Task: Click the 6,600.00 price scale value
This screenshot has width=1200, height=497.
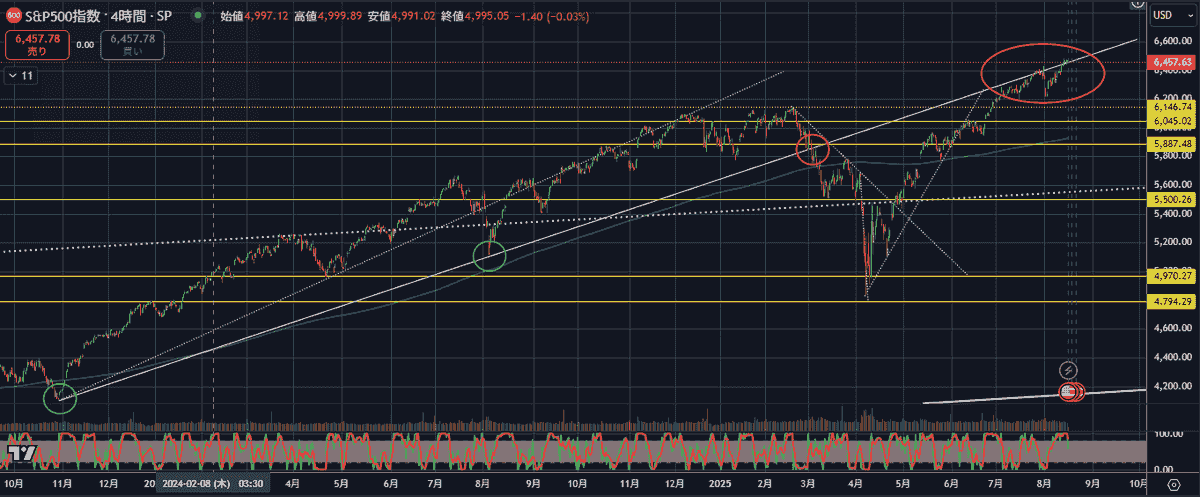Action: (1171, 42)
